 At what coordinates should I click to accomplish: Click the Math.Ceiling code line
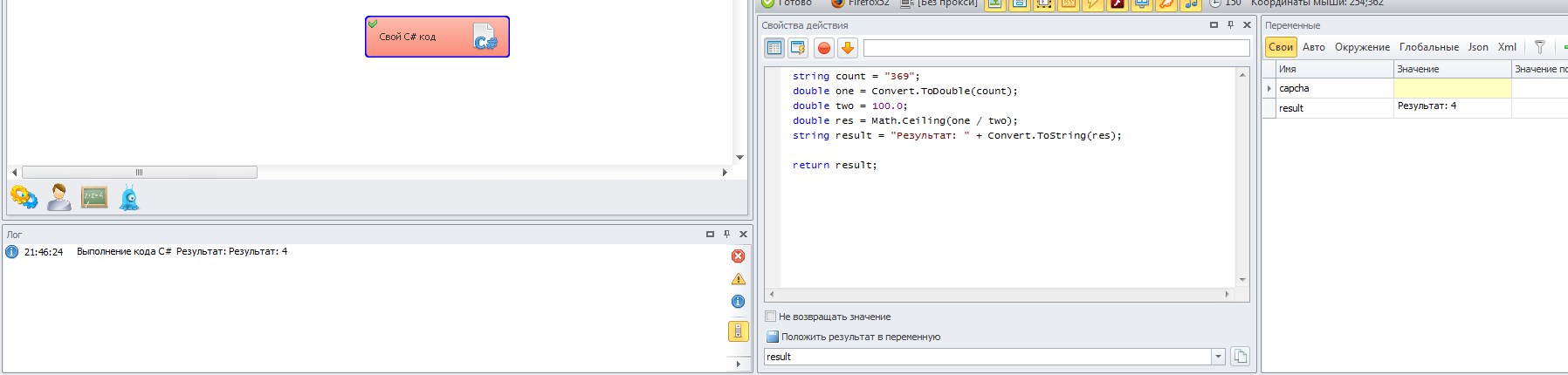[x=905, y=120]
